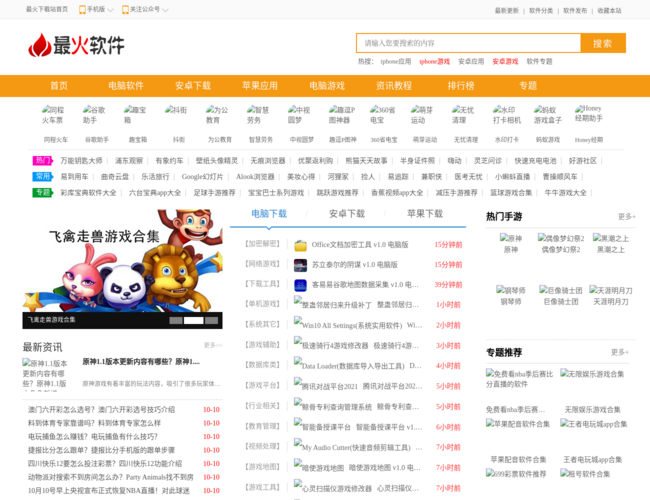Viewport: 650px width, 500px height.
Task: Click the 客易易谷歌地图数据采集 app icon
Action: tap(300, 285)
